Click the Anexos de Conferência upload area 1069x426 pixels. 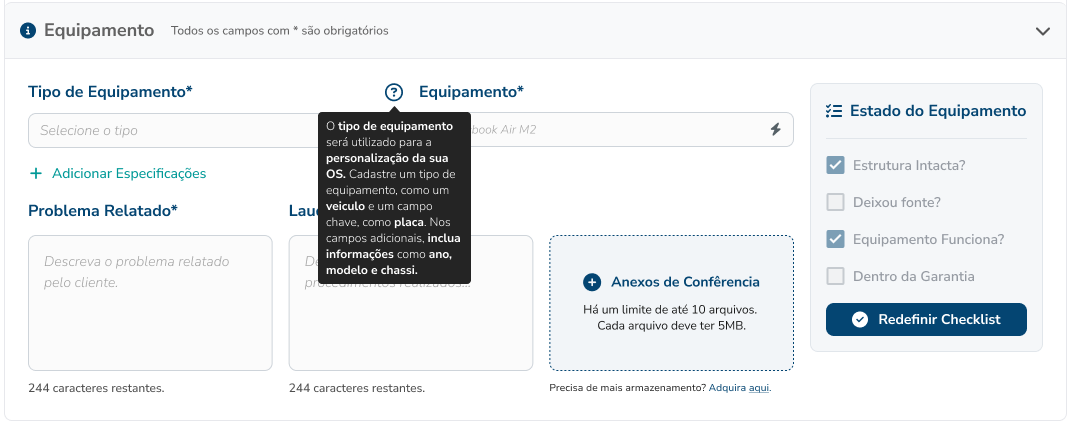click(671, 330)
